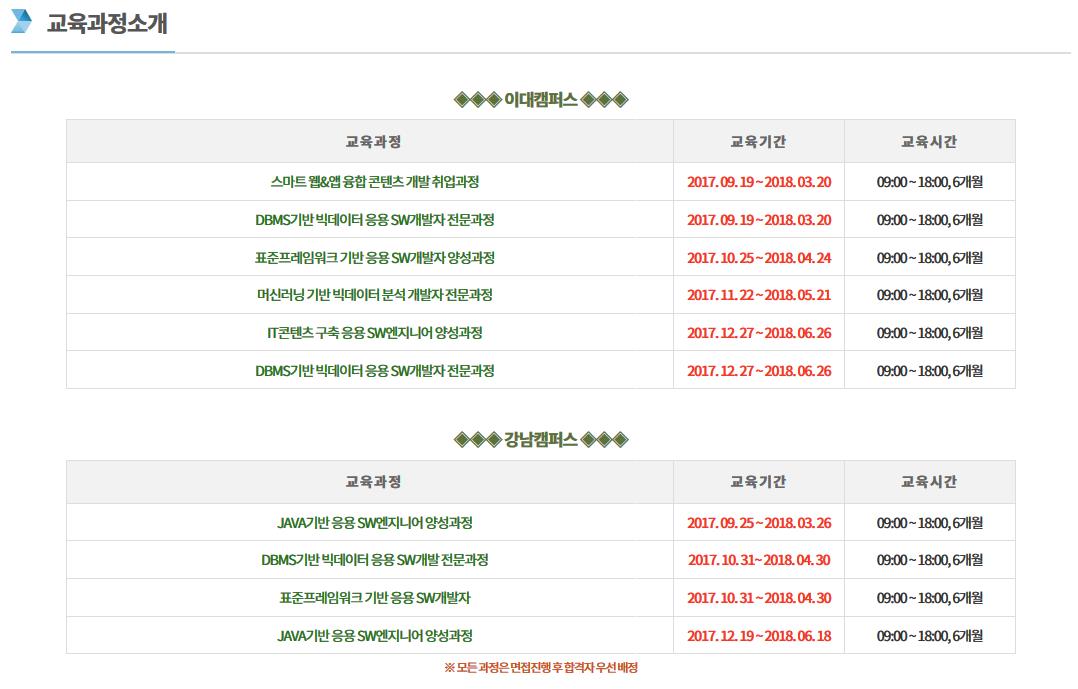This screenshot has height=689, width=1078.
Task: Click 교육기간 header in 이대캠퍼스 table
Action: [758, 142]
